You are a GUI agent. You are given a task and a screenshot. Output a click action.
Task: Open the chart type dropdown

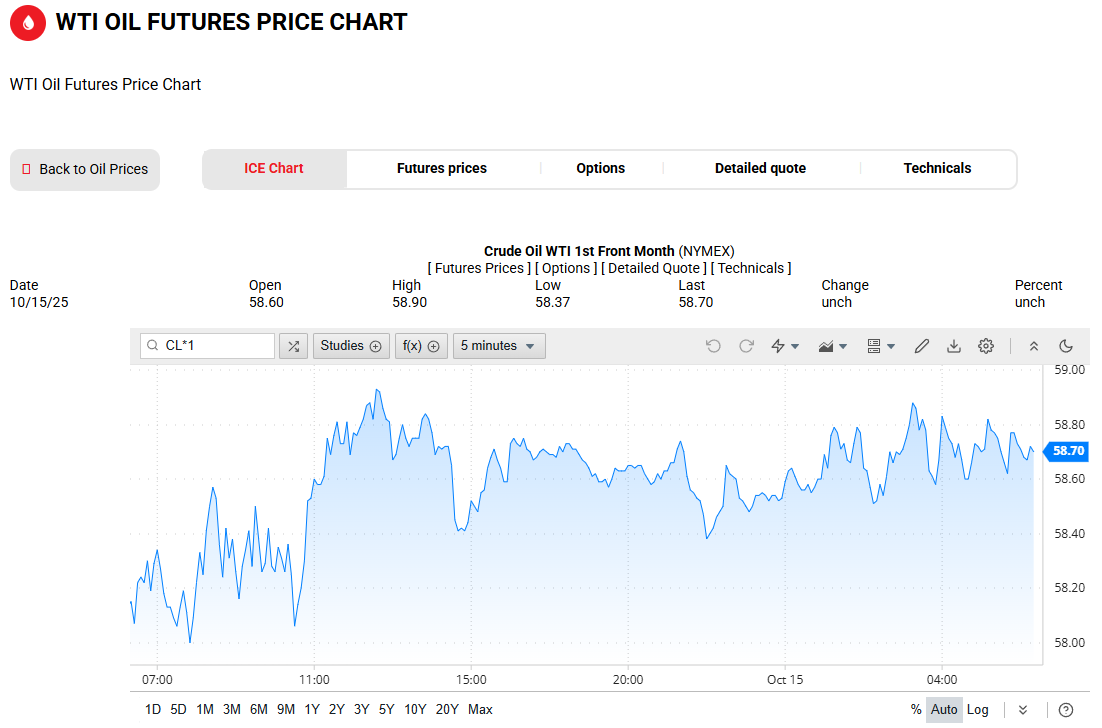(x=833, y=346)
